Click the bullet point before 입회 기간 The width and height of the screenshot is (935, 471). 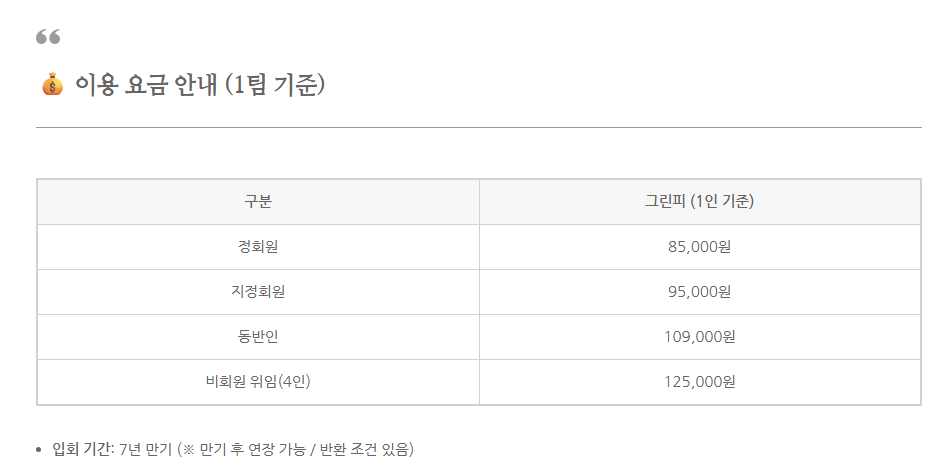point(39,450)
